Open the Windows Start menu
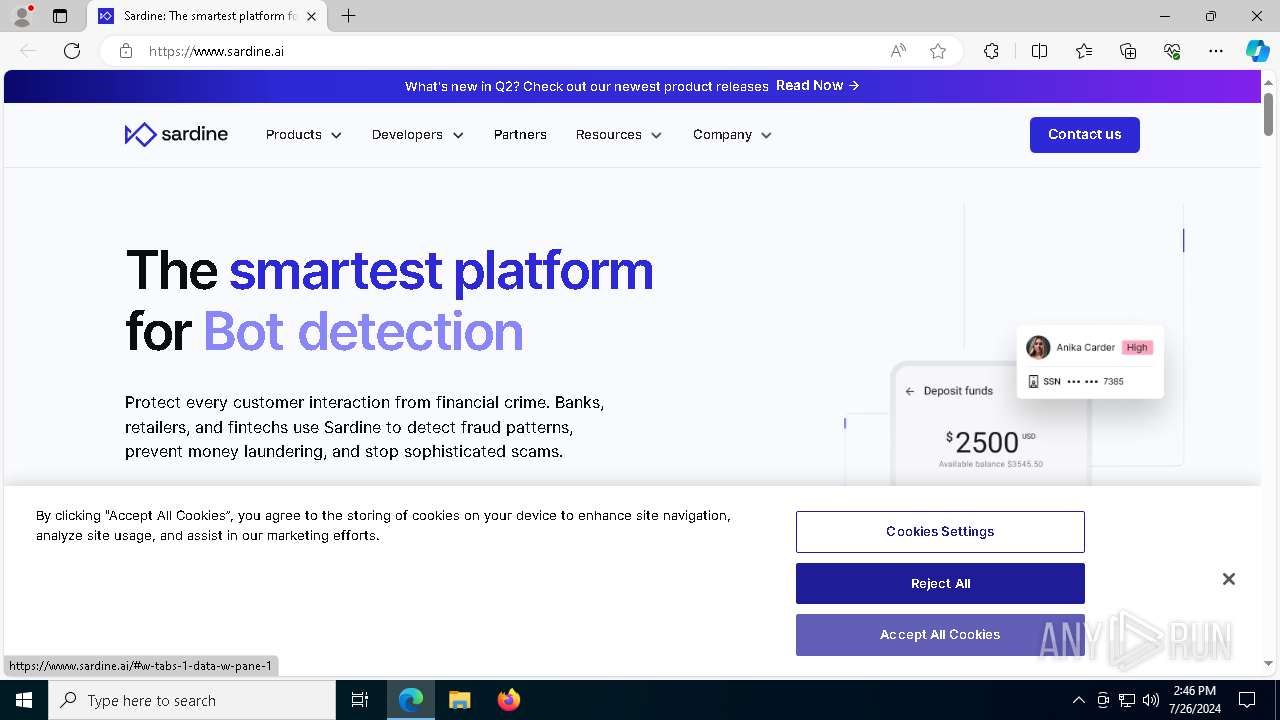This screenshot has height=720, width=1280. (24, 700)
